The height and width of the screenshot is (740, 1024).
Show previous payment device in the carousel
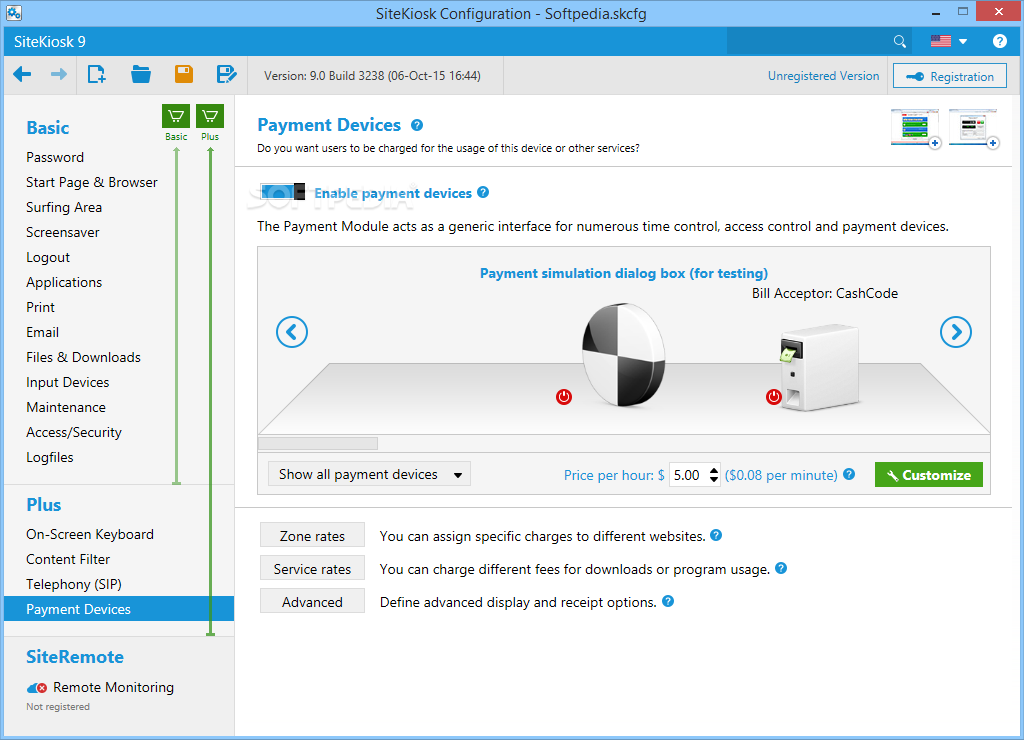[292, 332]
